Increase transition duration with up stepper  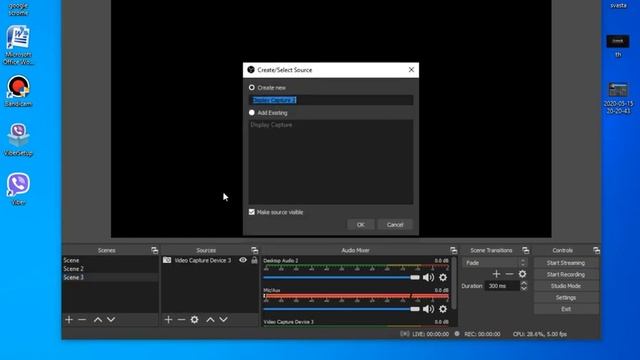(524, 283)
